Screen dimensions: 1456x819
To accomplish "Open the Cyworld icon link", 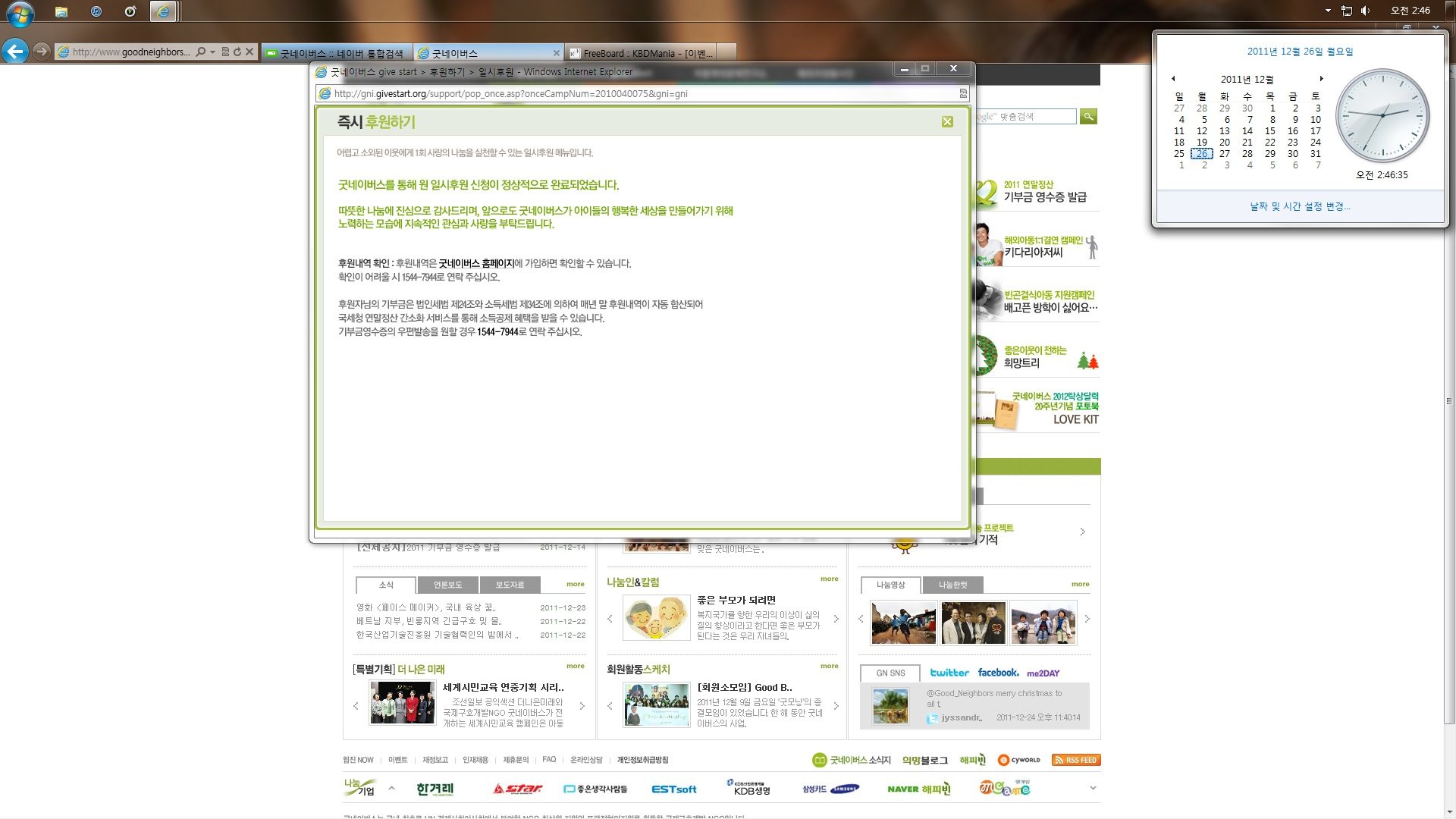I will (x=1019, y=760).
